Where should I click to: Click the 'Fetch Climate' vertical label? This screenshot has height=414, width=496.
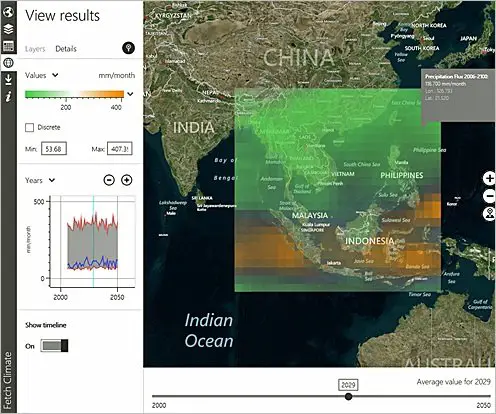[8, 380]
